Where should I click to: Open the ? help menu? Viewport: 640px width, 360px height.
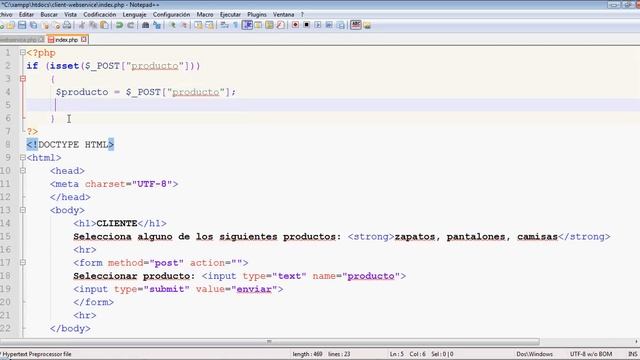(302, 14)
